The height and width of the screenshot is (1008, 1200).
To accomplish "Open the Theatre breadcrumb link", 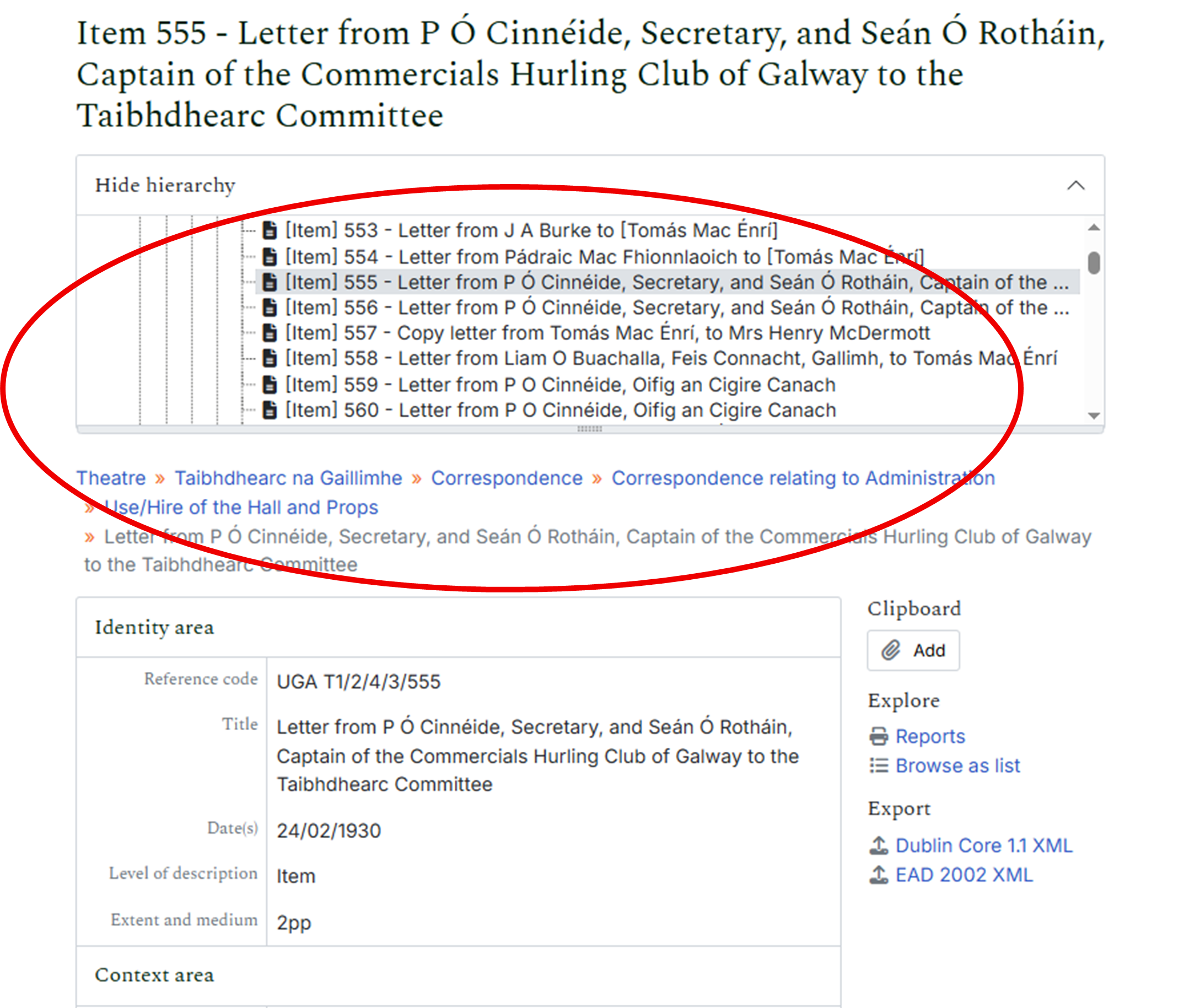I will click(111, 478).
